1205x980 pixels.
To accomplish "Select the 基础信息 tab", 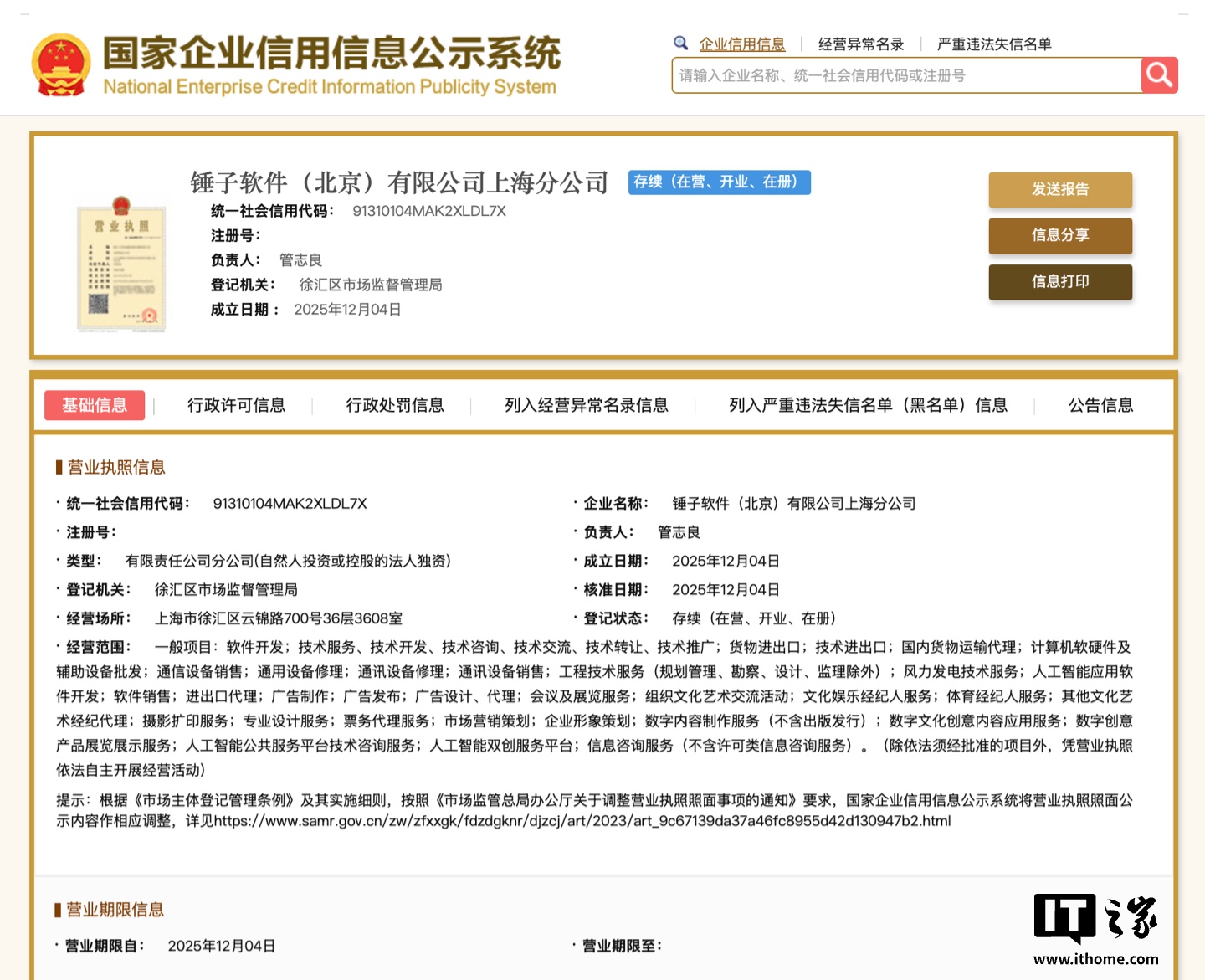I will pos(95,405).
